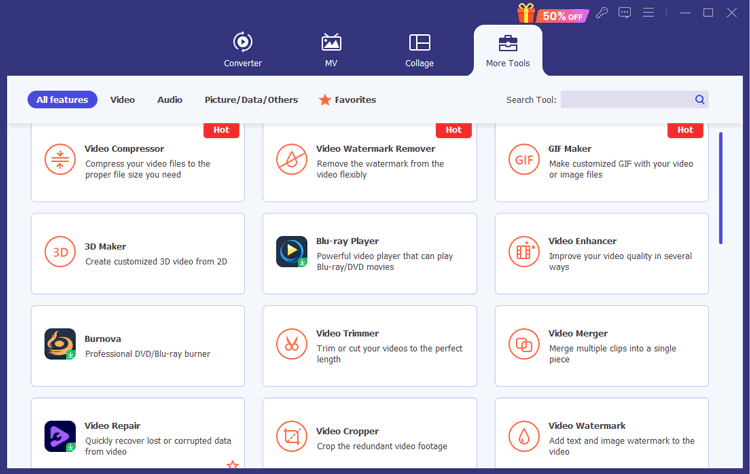This screenshot has width=750, height=474.
Task: Filter tools by Audio category
Action: 170,99
